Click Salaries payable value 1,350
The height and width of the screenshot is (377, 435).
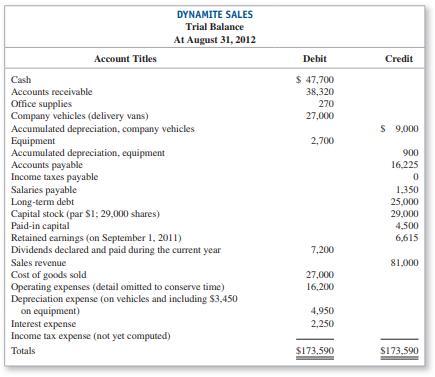point(407,190)
